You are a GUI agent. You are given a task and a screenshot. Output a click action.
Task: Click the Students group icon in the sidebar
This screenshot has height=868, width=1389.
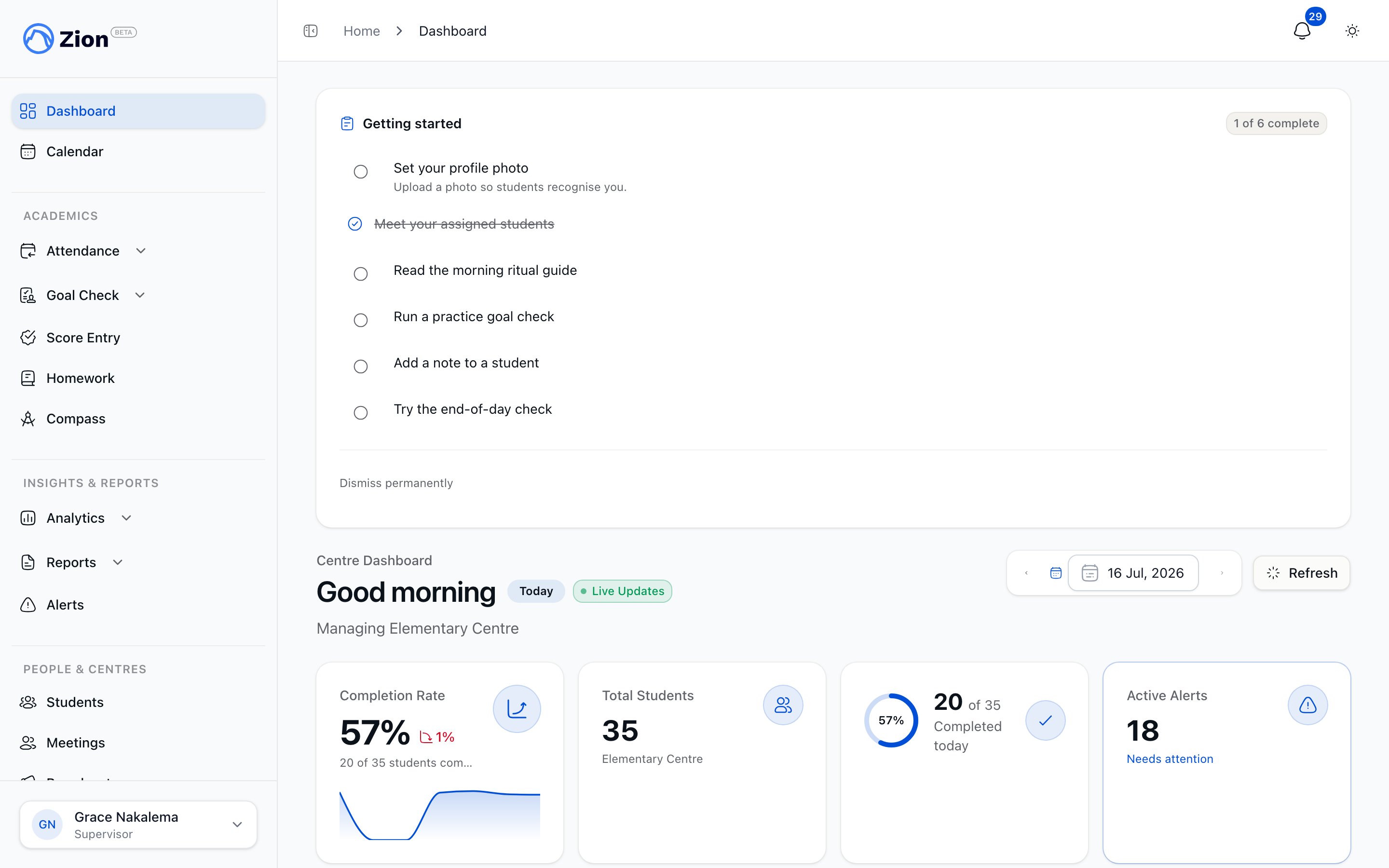tap(28, 702)
